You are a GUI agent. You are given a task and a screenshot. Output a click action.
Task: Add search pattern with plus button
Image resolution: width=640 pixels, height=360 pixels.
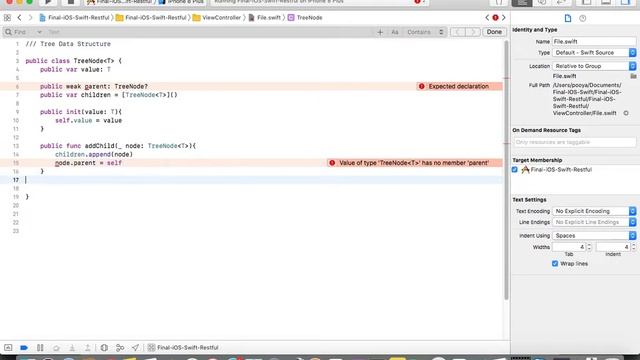[380, 32]
